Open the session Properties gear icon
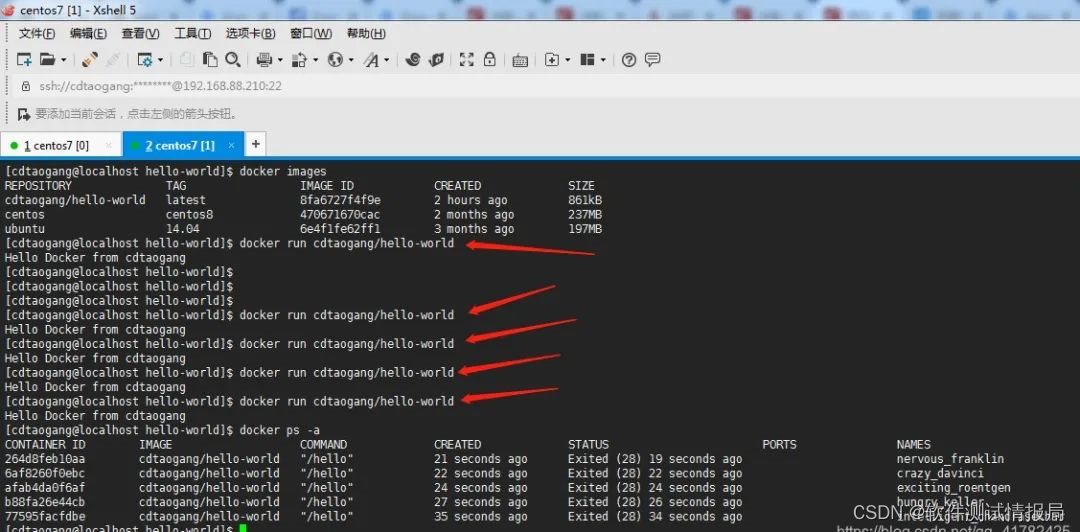 pyautogui.click(x=145, y=60)
